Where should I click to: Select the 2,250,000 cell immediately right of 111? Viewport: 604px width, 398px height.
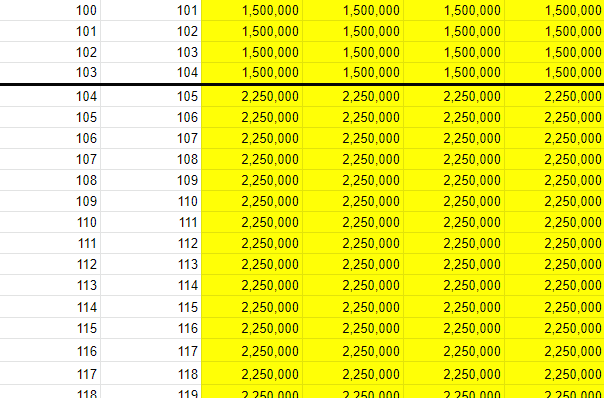[x=252, y=222]
